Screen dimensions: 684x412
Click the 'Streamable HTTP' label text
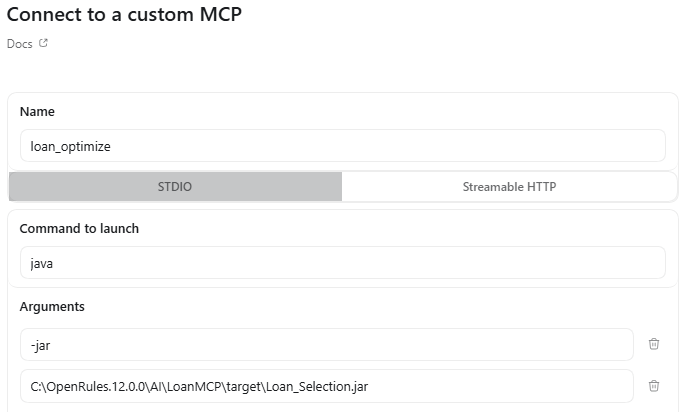click(508, 187)
